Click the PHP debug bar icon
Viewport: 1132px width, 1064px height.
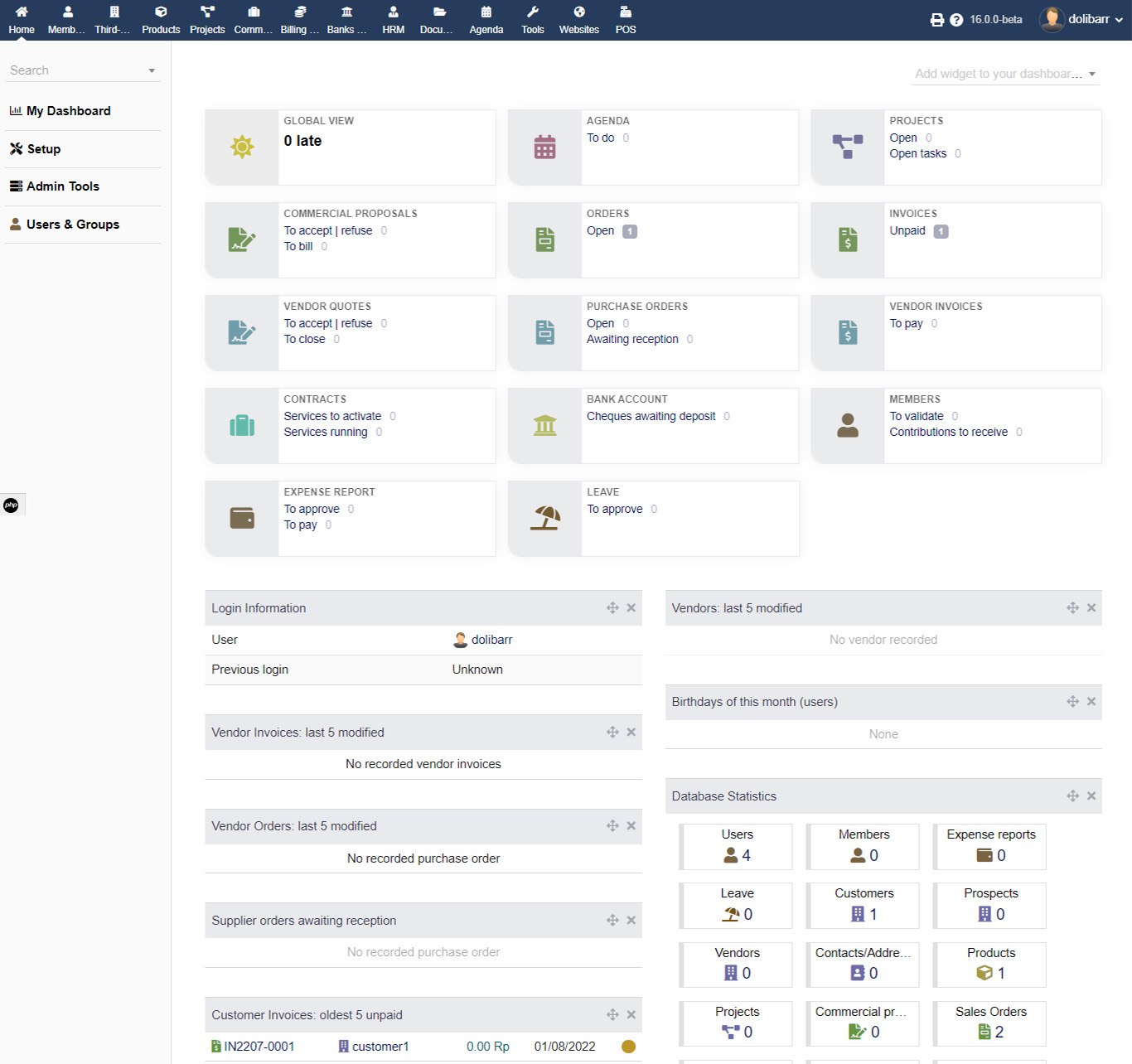pyautogui.click(x=11, y=505)
